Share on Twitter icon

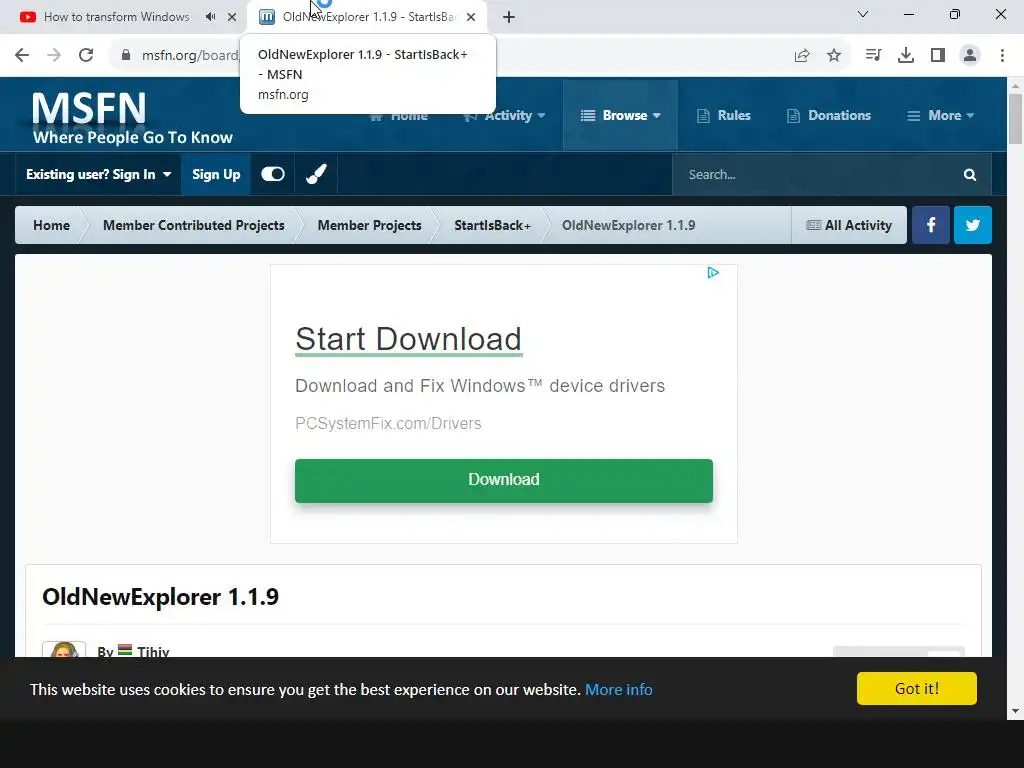[x=972, y=225]
